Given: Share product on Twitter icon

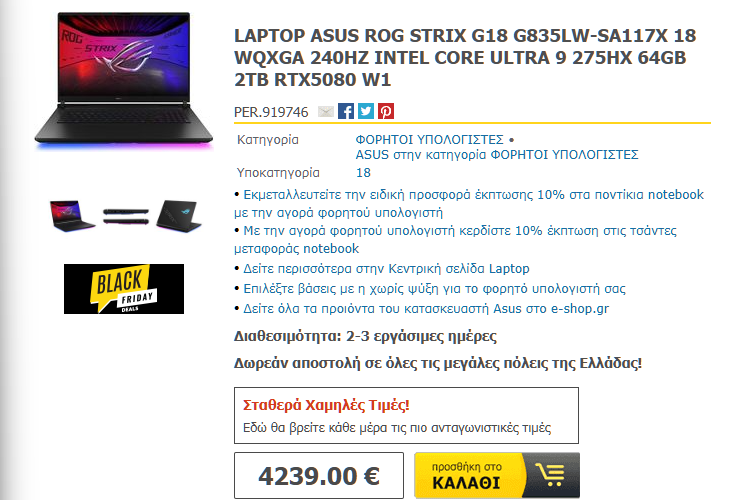Looking at the screenshot, I should pos(366,111).
